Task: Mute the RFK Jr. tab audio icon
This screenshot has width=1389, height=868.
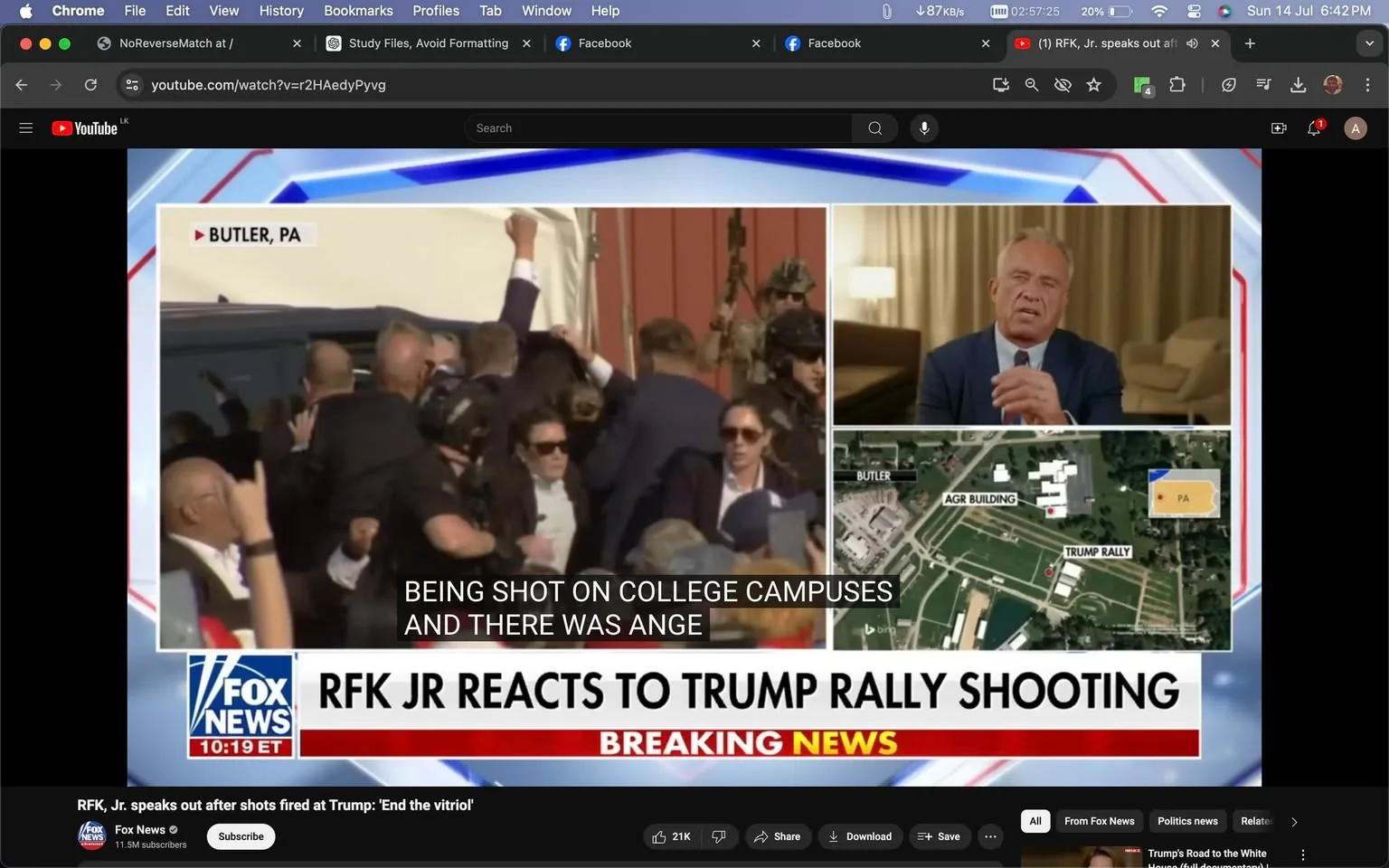Action: coord(1192,43)
